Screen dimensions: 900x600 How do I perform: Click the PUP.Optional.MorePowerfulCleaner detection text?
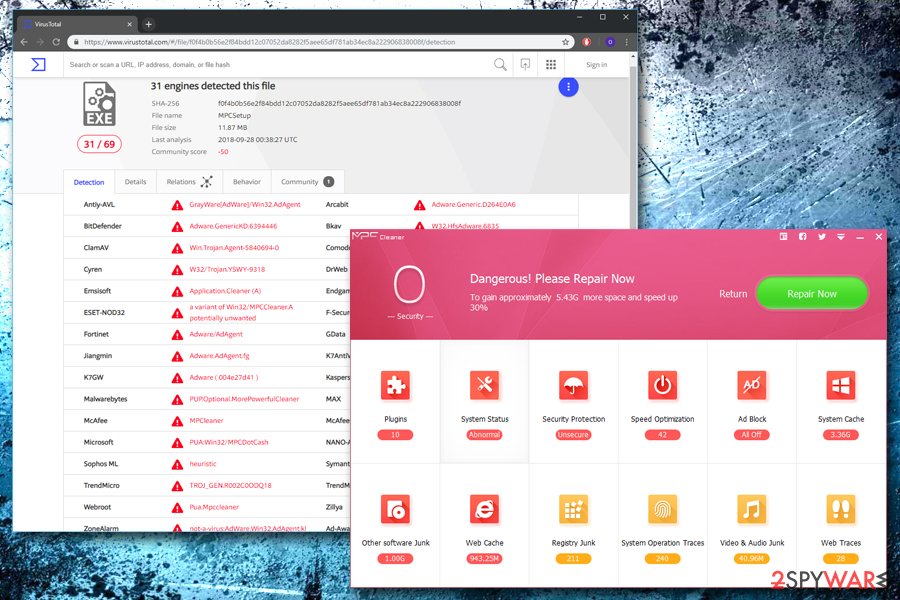245,399
